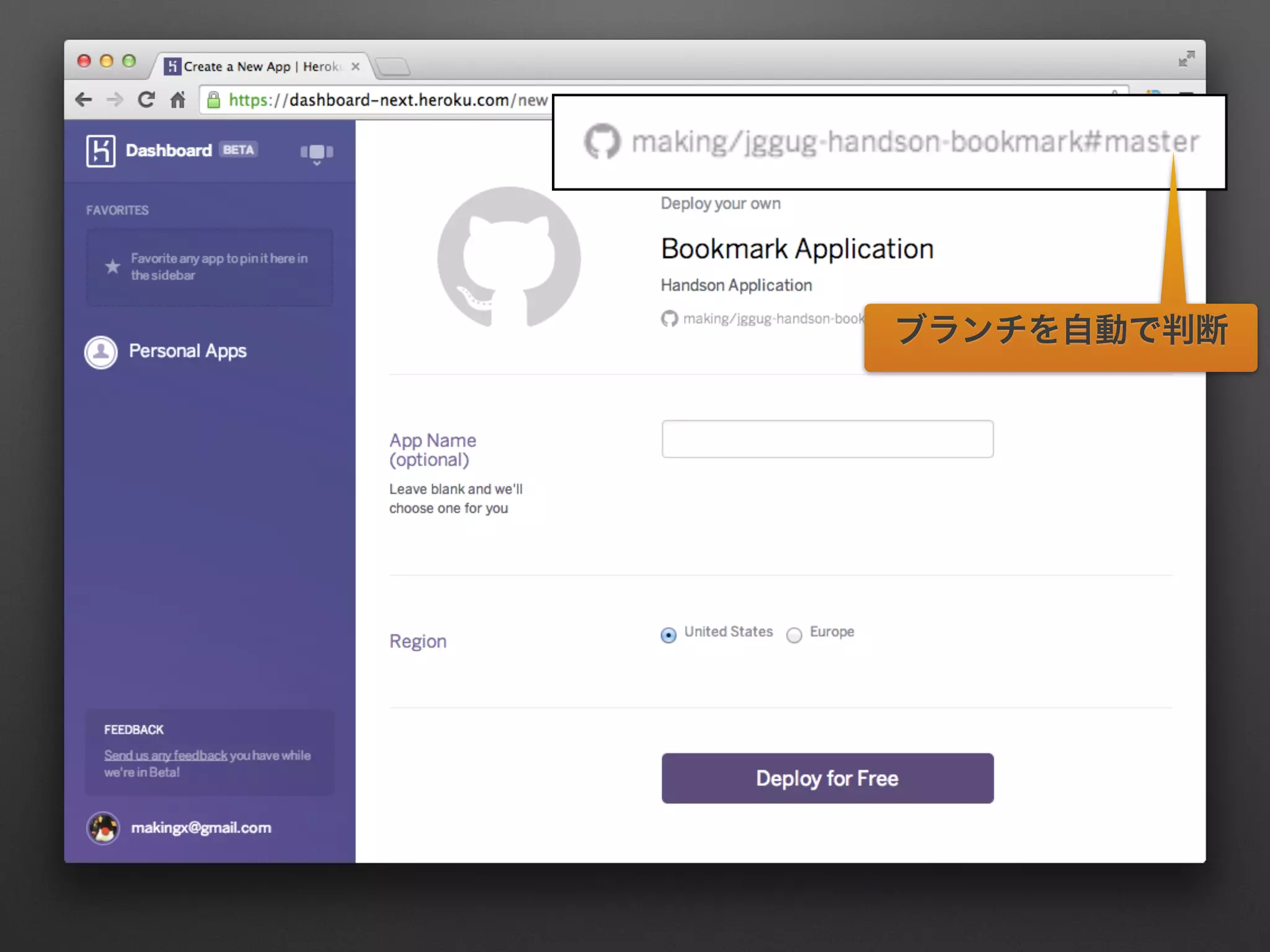Viewport: 1270px width, 952px height.
Task: Click the Dashboard title in the sidebar
Action: click(x=169, y=150)
